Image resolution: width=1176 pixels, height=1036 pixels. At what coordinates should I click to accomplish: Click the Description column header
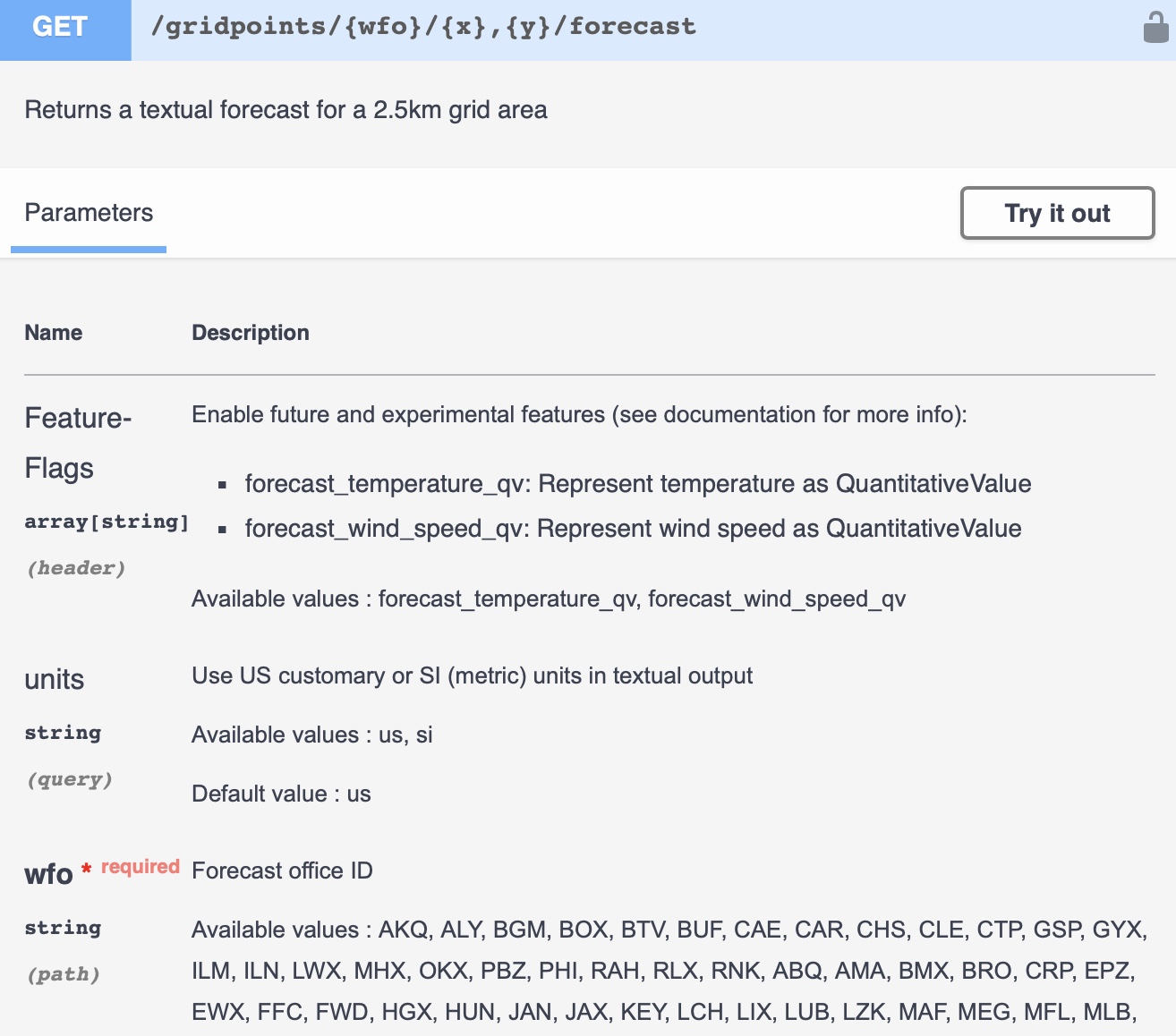(251, 333)
